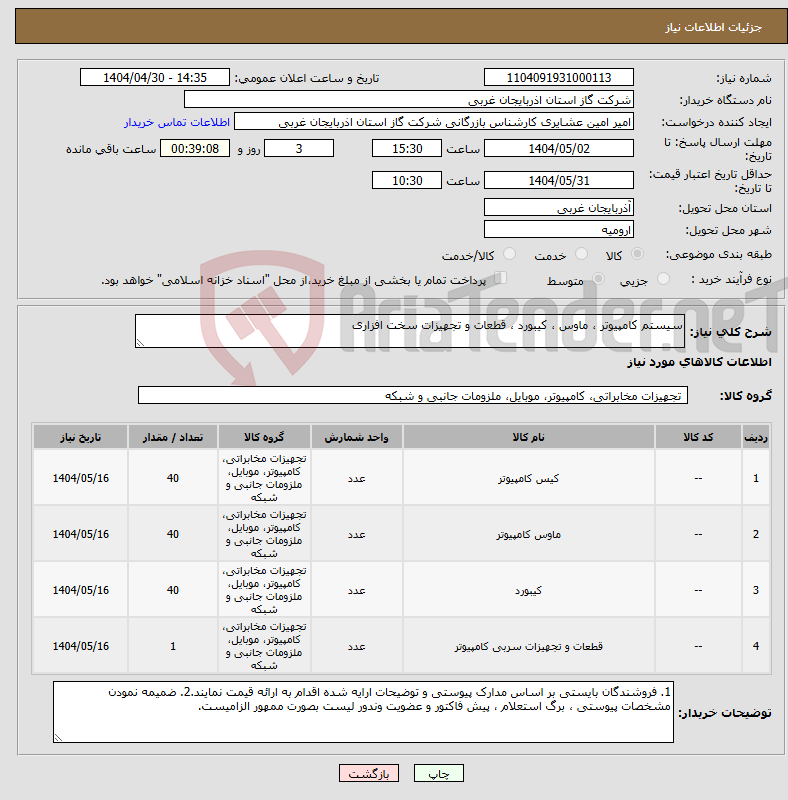This screenshot has height=800, width=788.
Task: Click the جزئیات اطلاعات نیاز page header
Action: point(713,27)
